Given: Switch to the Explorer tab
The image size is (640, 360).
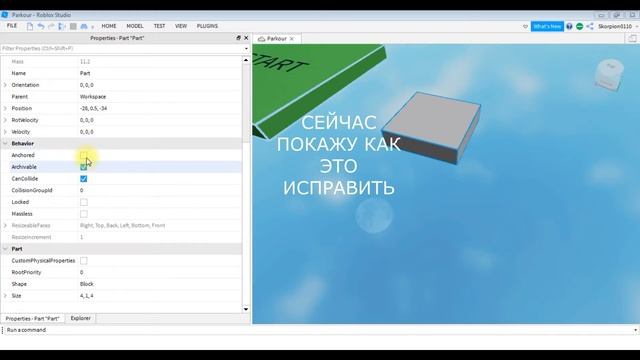Looking at the screenshot, I should coord(81,318).
